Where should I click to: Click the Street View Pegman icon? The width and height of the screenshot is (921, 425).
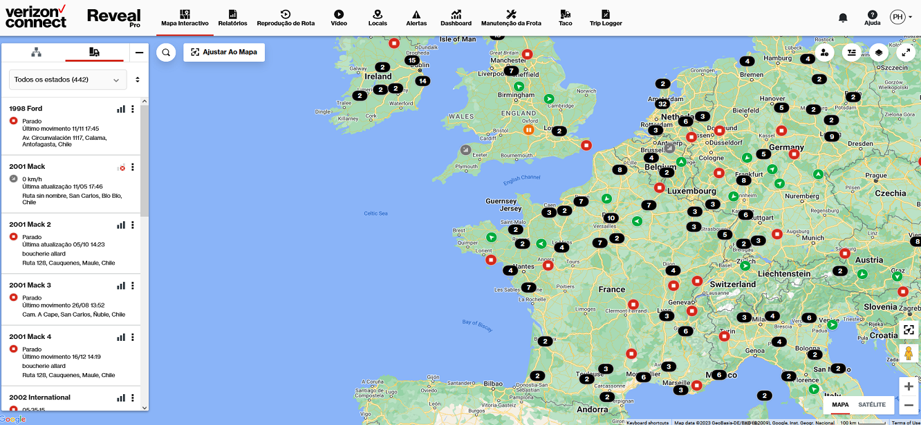coord(909,354)
